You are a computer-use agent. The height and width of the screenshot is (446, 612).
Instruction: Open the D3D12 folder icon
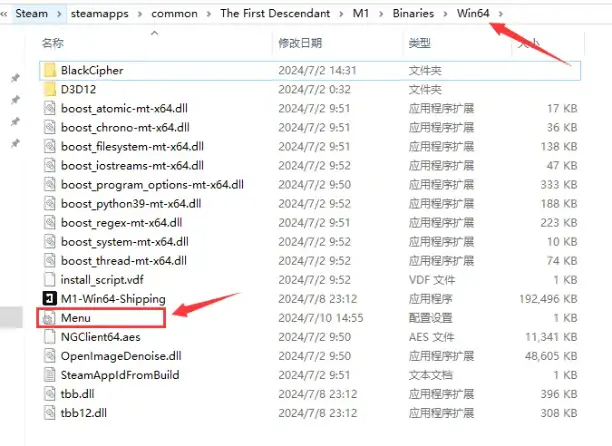[x=50, y=89]
